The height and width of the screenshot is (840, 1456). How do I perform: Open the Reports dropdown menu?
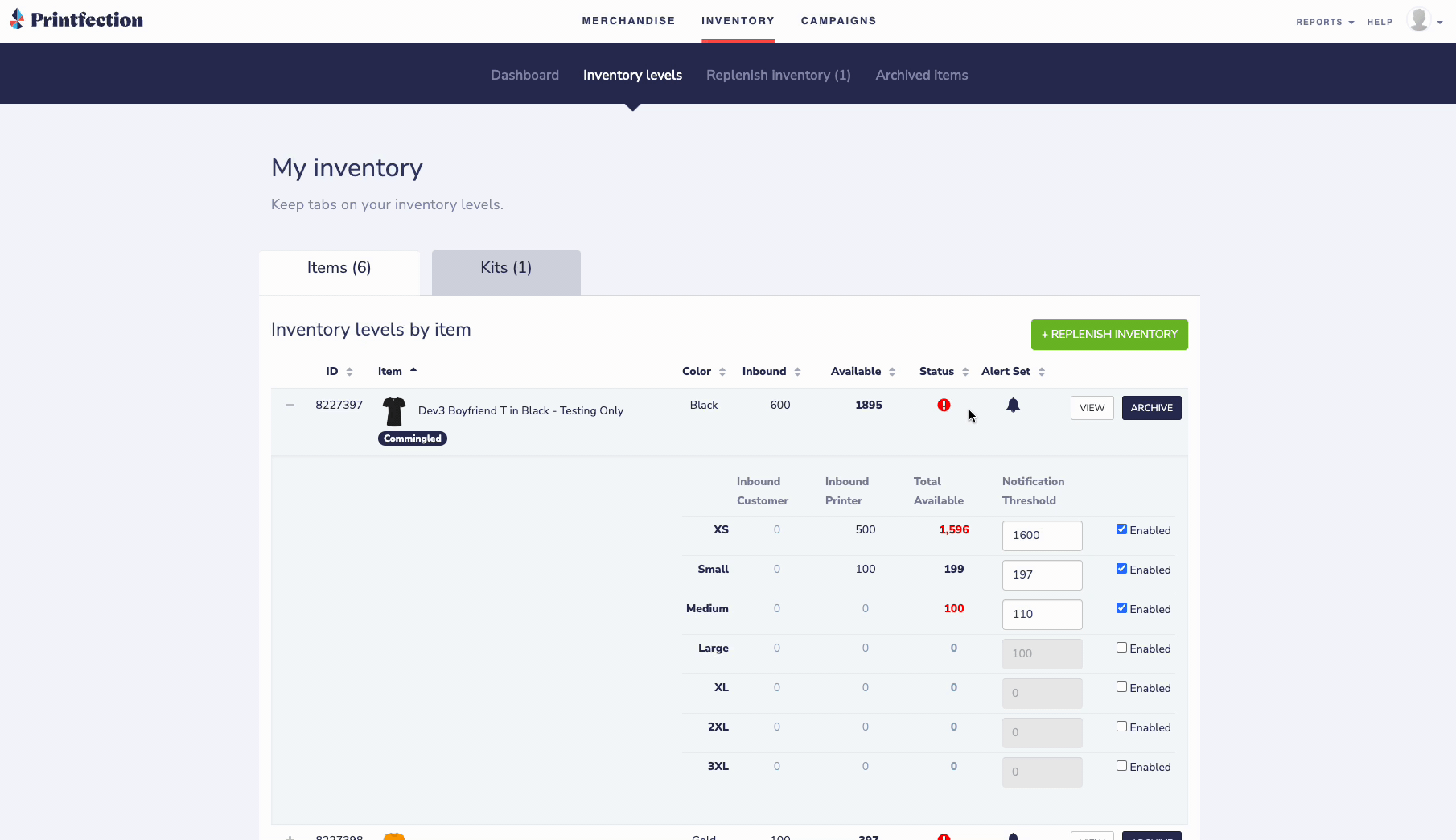(1324, 23)
